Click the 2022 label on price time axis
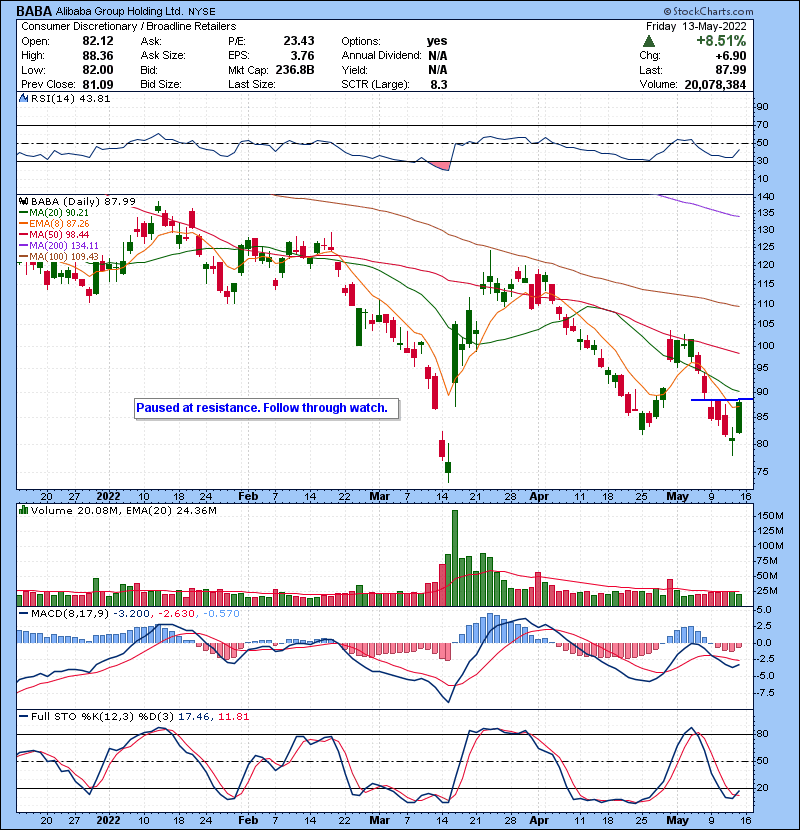 pos(108,497)
